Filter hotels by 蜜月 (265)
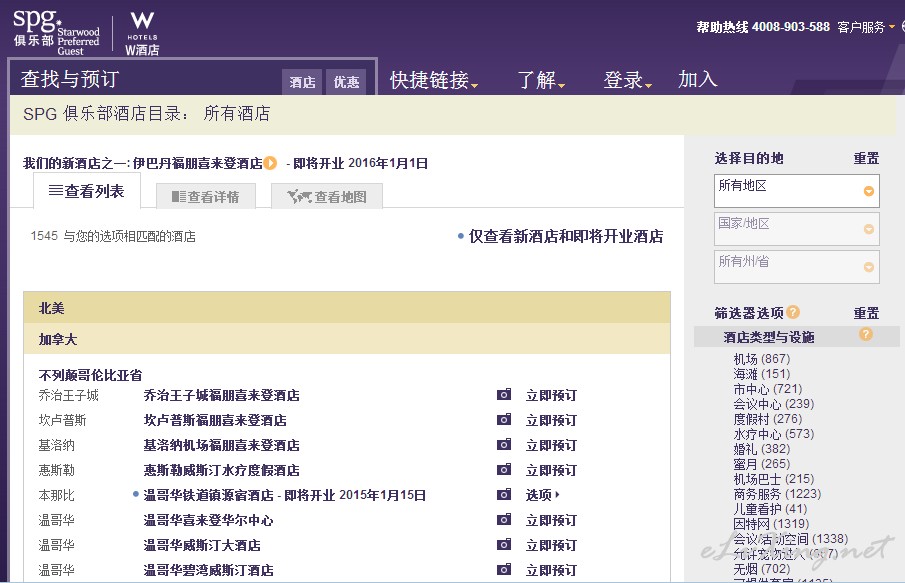Viewport: 905px width, 583px height. 762,464
